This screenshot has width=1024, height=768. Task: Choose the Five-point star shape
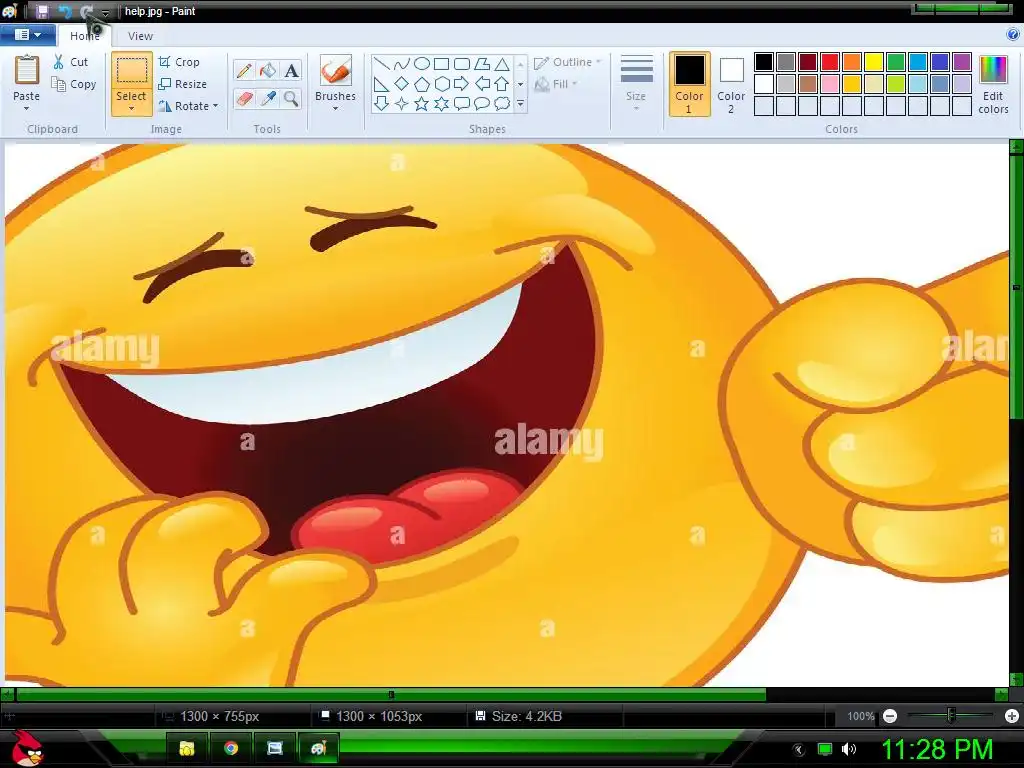coord(422,104)
